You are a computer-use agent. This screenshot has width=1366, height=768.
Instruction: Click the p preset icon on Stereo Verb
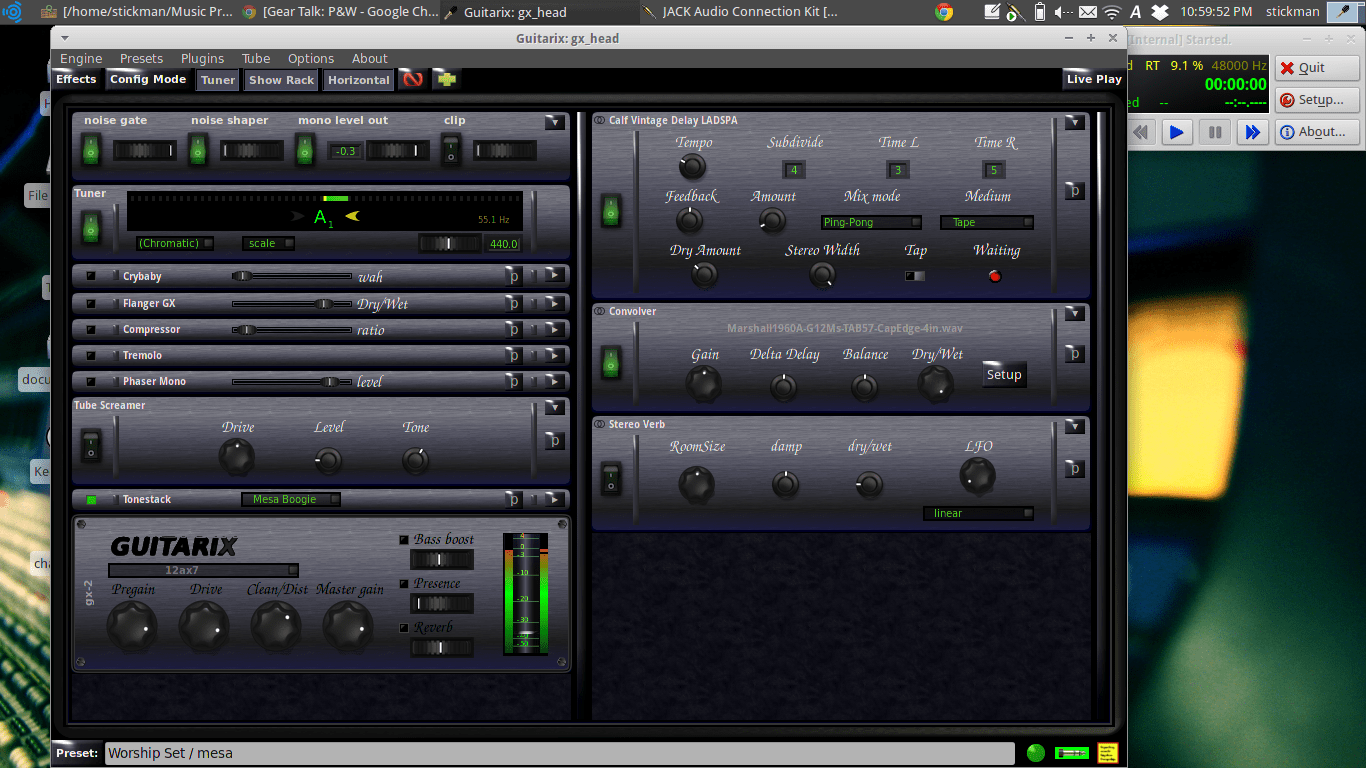point(1073,467)
